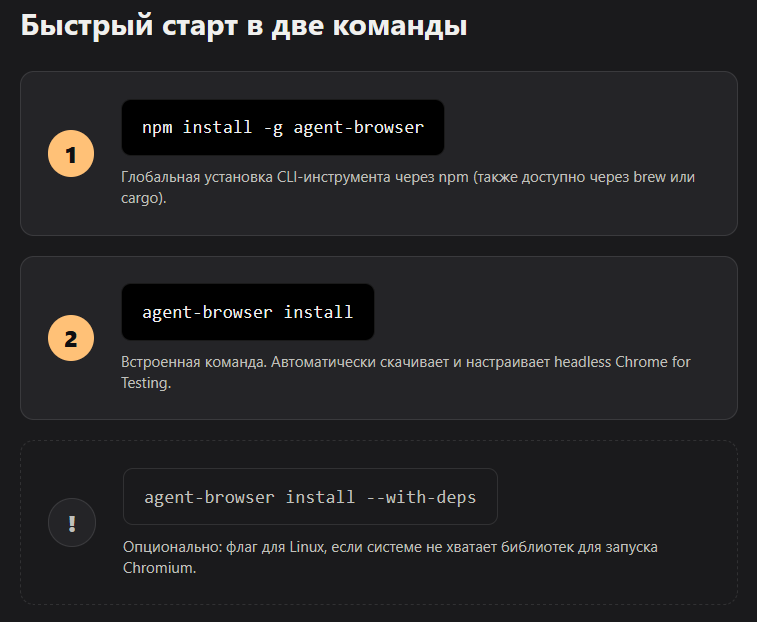Select the 'agent-browser install --with-deps' code block
Screen dimensions: 757x622
coord(310,496)
